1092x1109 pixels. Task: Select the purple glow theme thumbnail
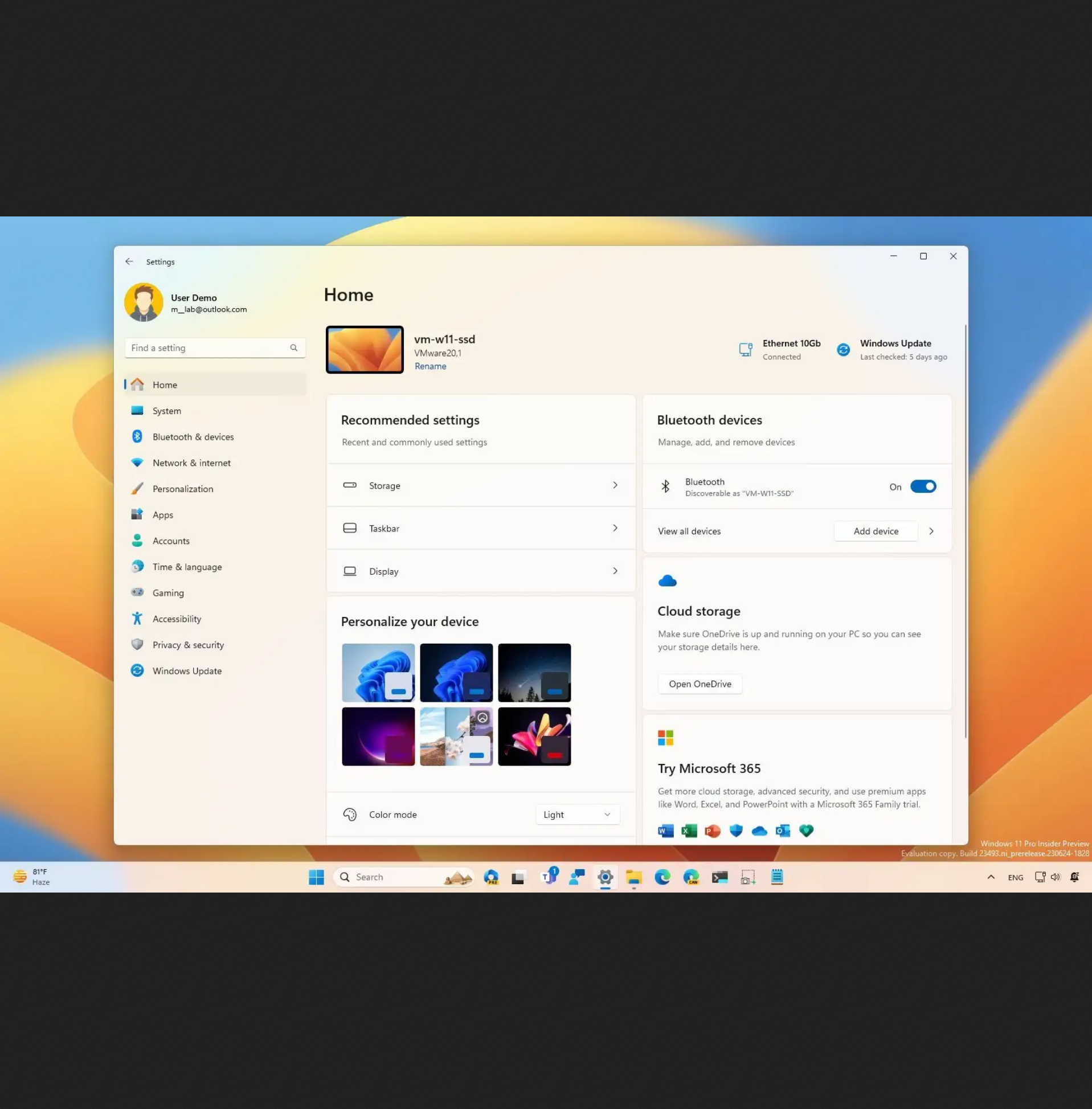378,736
